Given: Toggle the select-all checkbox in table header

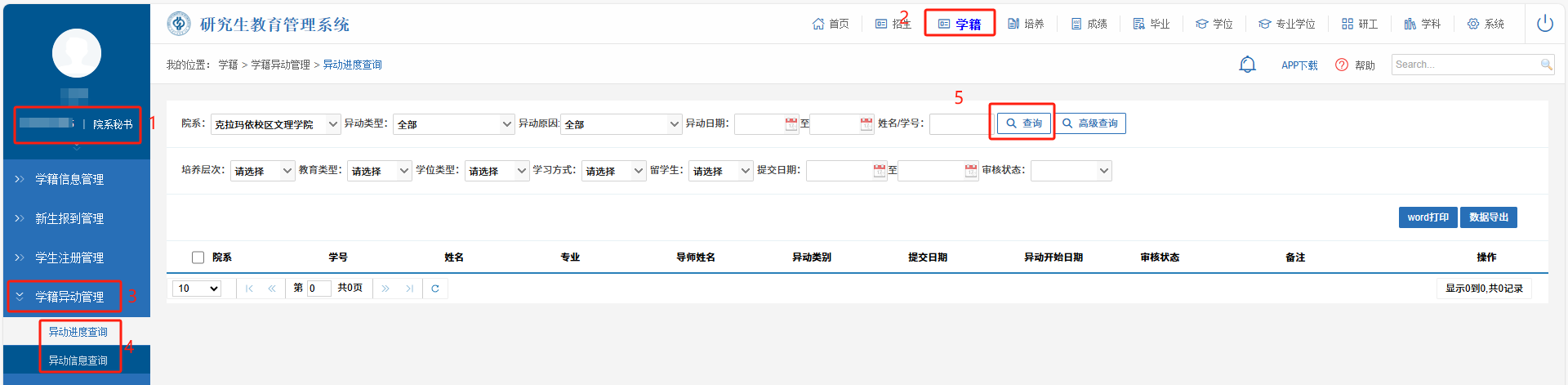Looking at the screenshot, I should tap(198, 257).
